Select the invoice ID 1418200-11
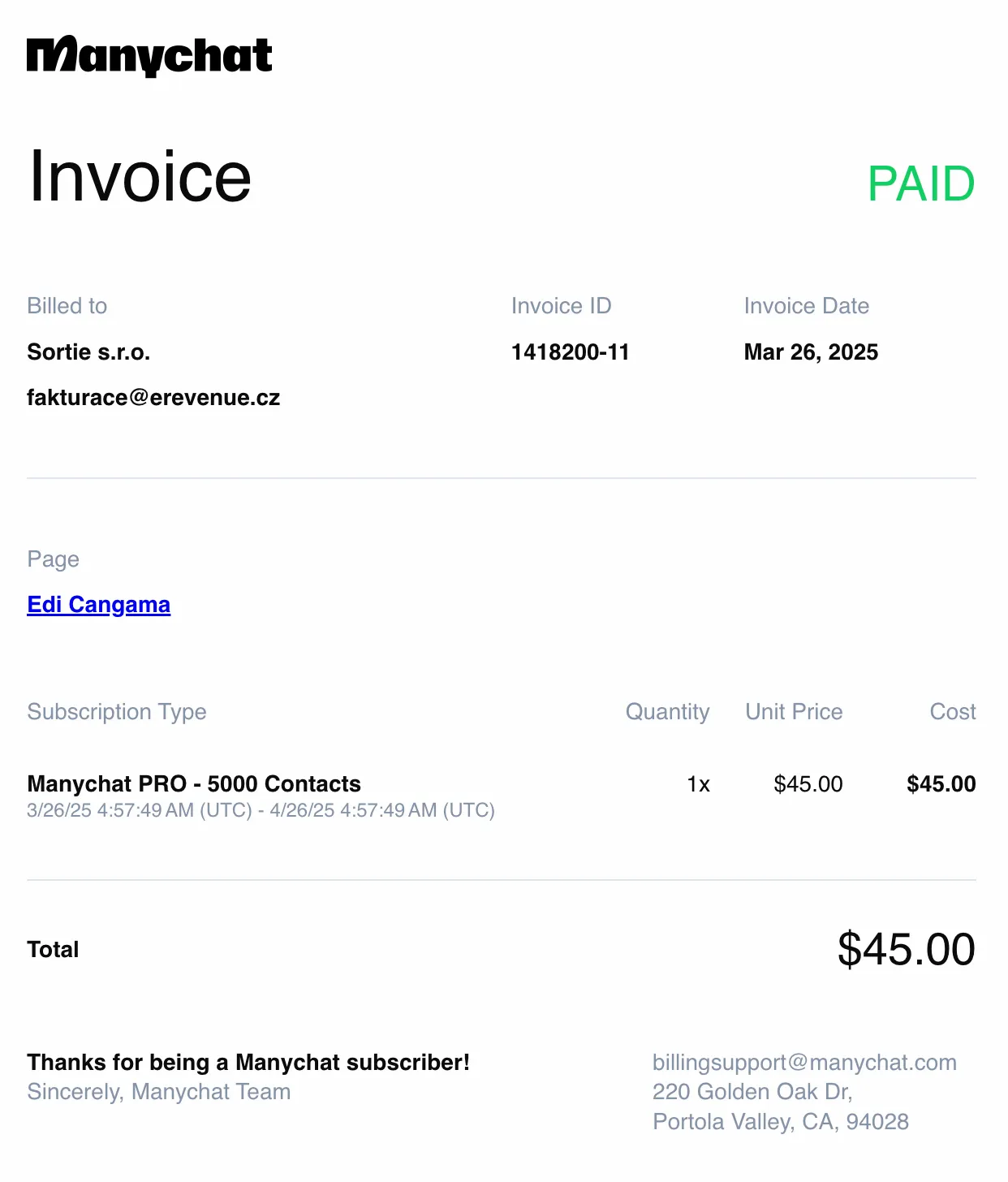1008x1182 pixels. [x=571, y=352]
